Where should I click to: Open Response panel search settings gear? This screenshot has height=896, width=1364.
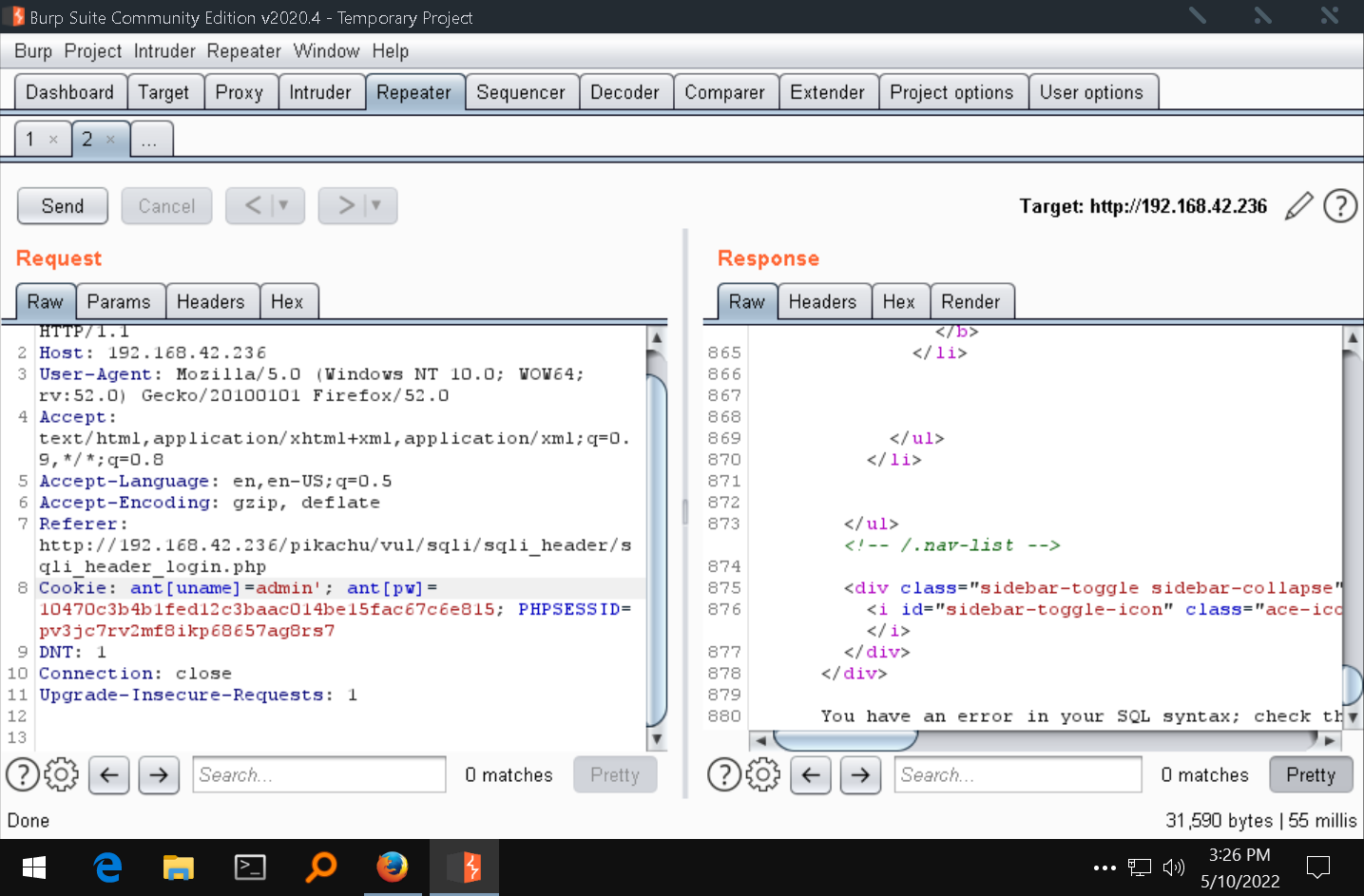pyautogui.click(x=763, y=775)
